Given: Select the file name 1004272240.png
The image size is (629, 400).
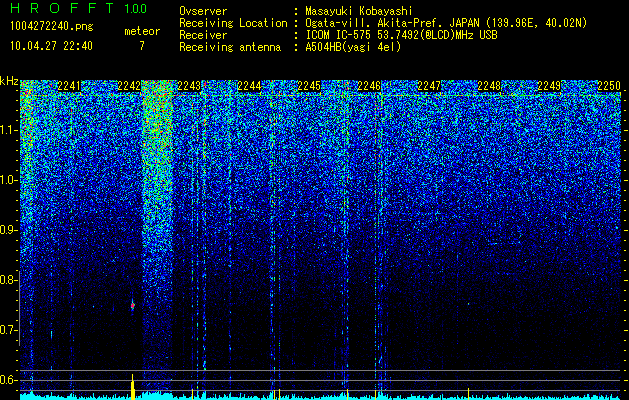Looking at the screenshot, I should coord(51,26).
